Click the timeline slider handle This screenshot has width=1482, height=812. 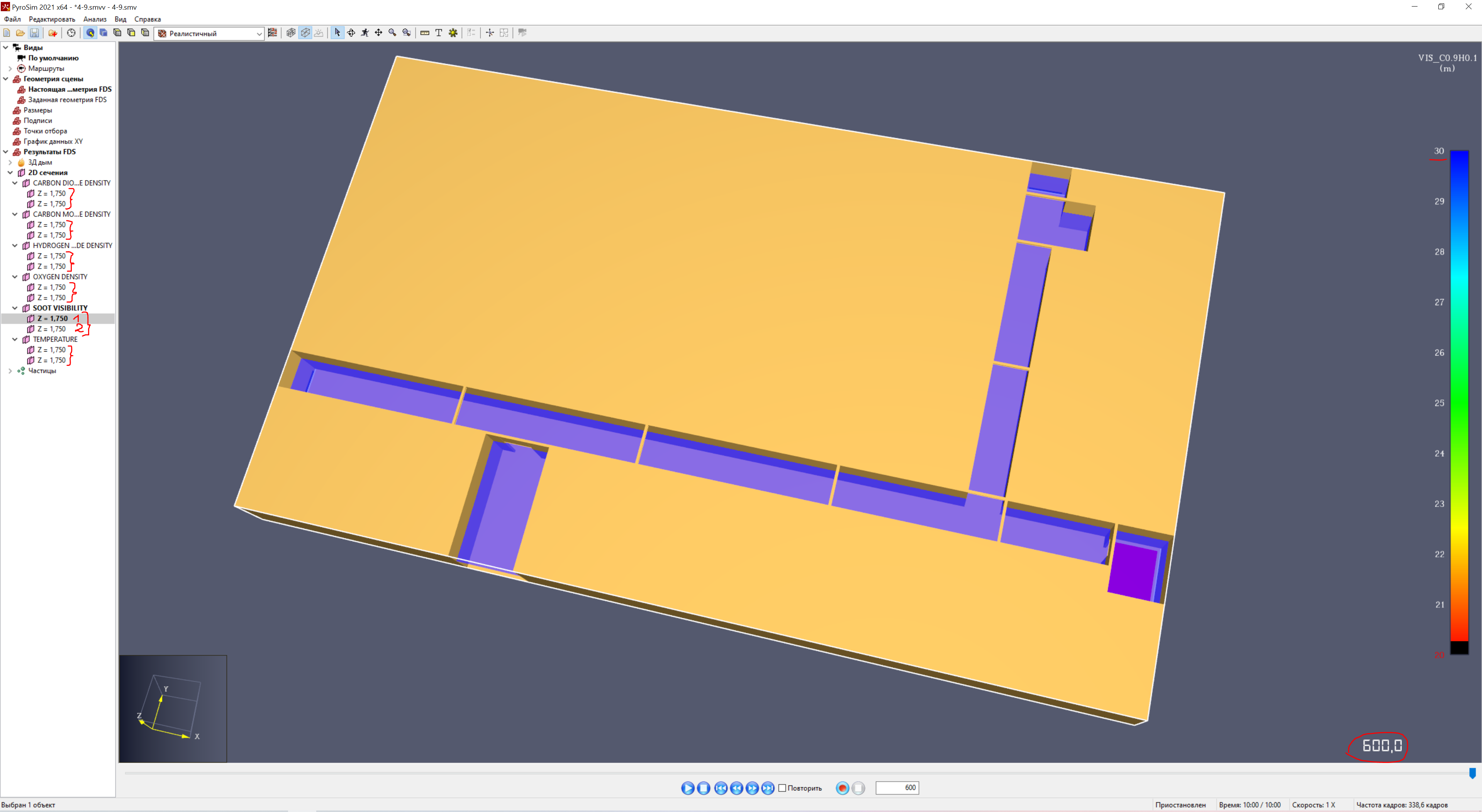pos(1472,773)
